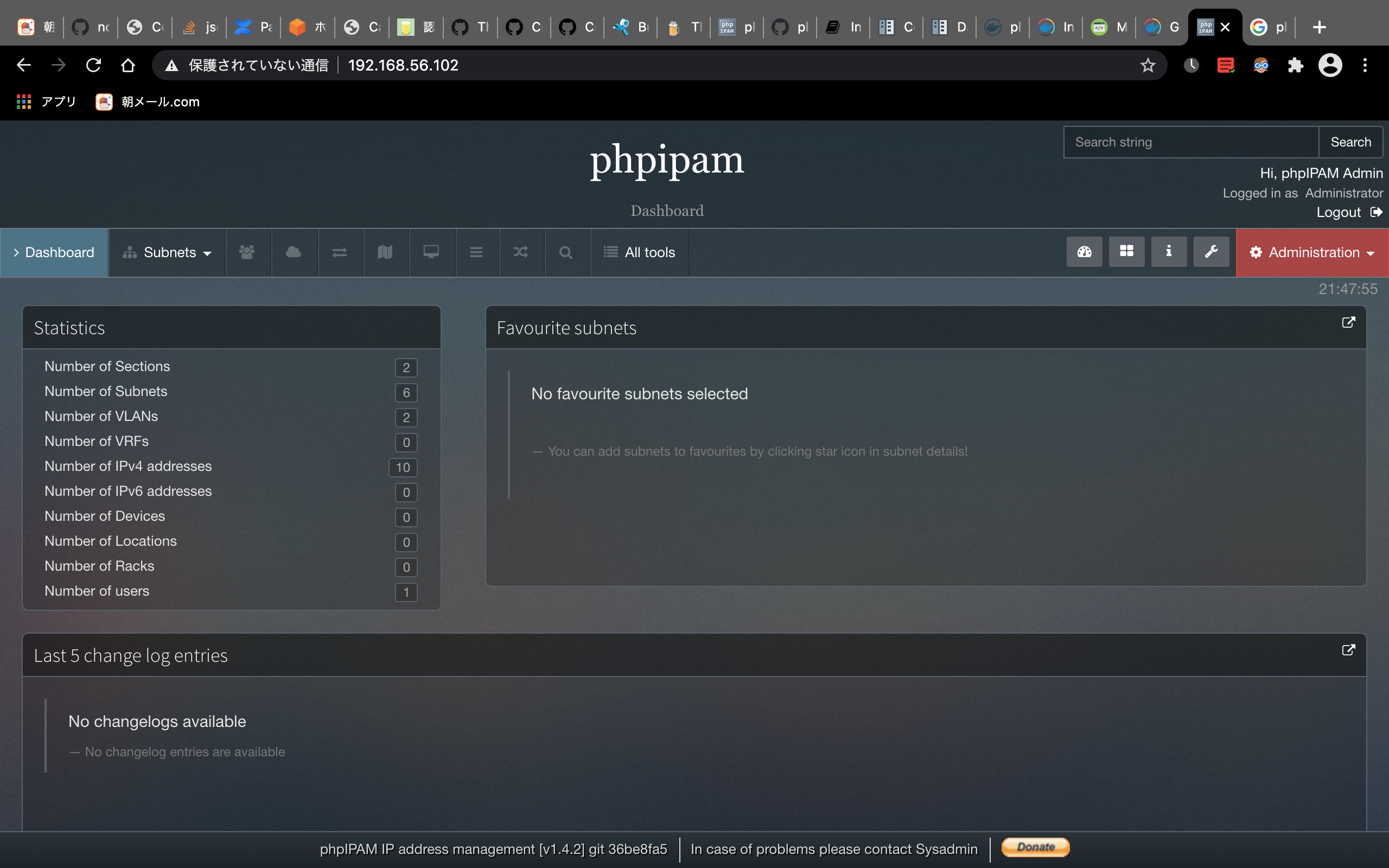
Task: Open the cloud icon in phpipam navbar
Action: coord(294,252)
